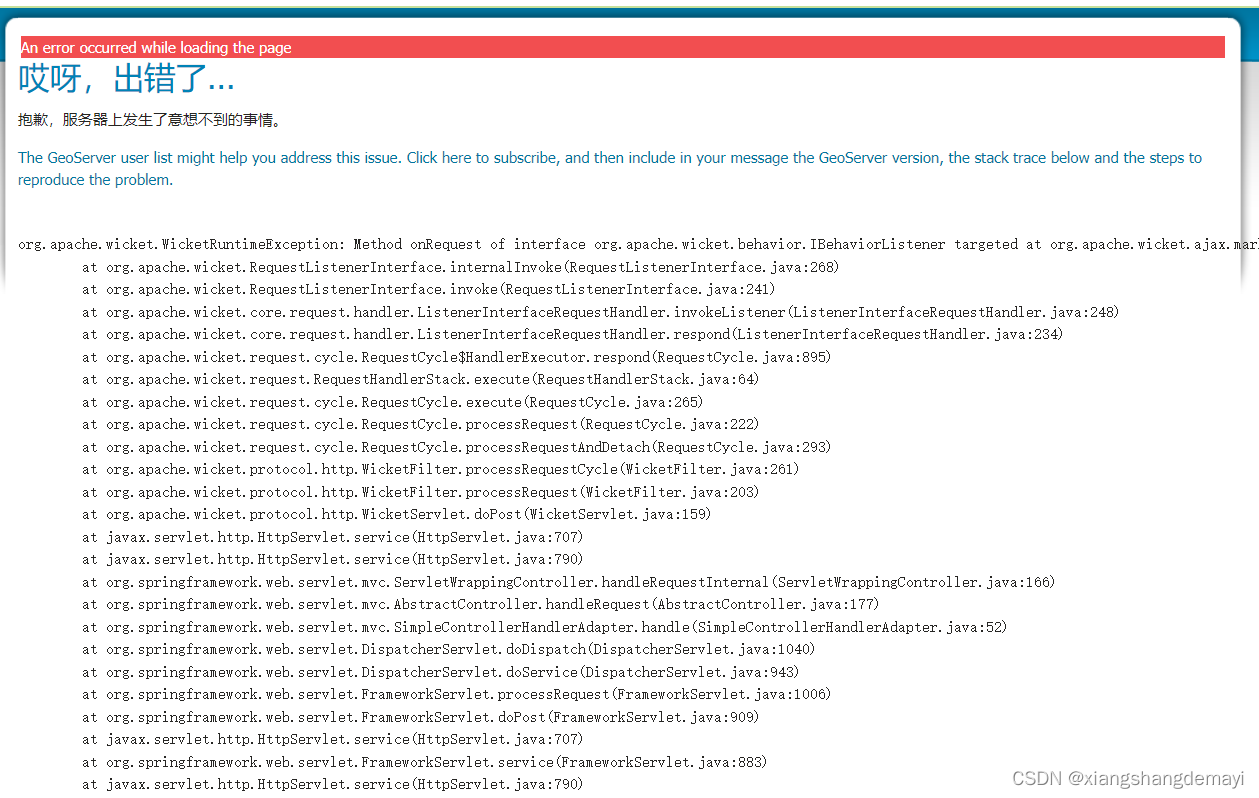Click the processRequestAndDetach java:293 line
This screenshot has width=1259, height=798.
pos(457,447)
